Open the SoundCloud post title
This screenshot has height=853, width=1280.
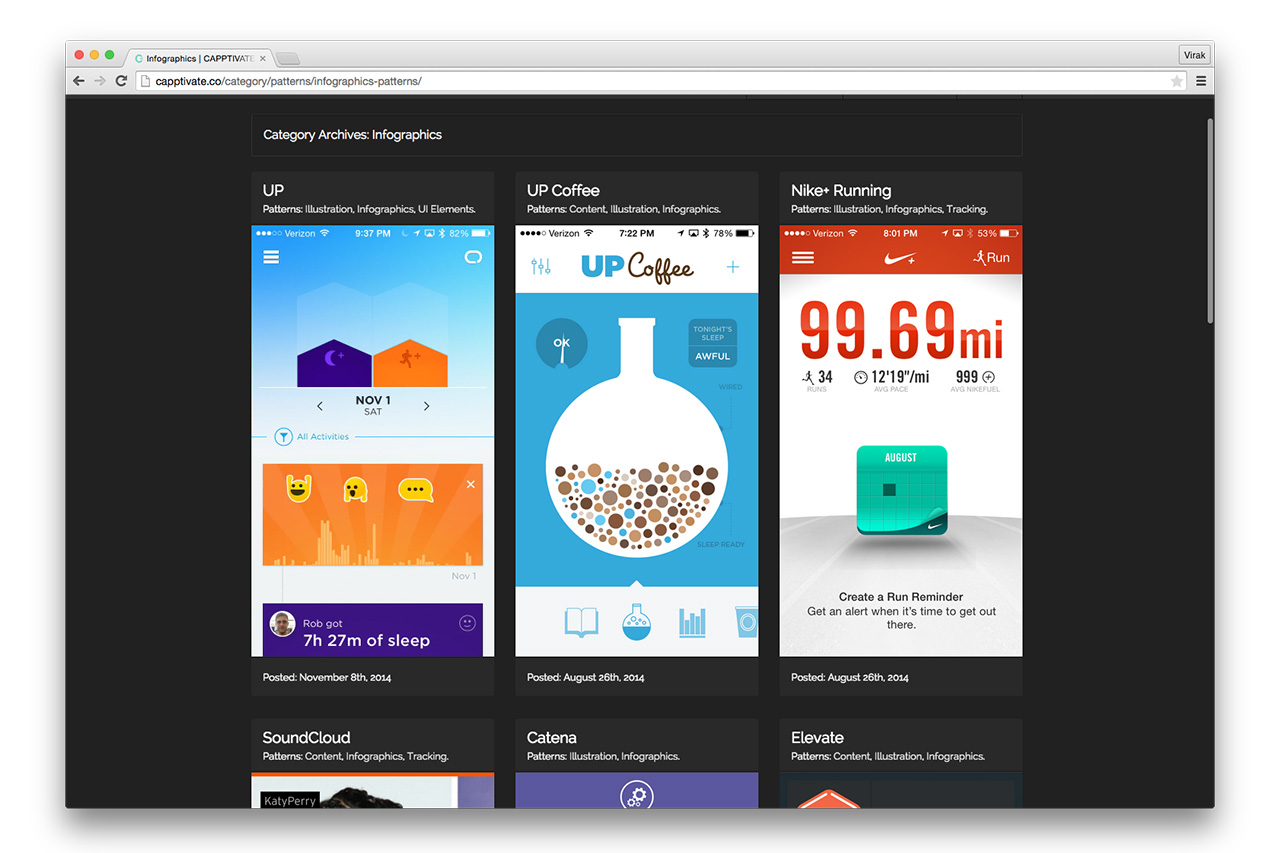306,737
